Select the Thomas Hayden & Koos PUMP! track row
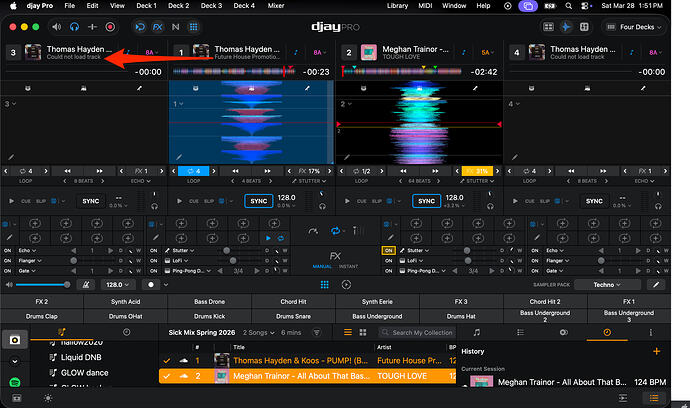Screen dimensions: 690x408 click(307, 360)
